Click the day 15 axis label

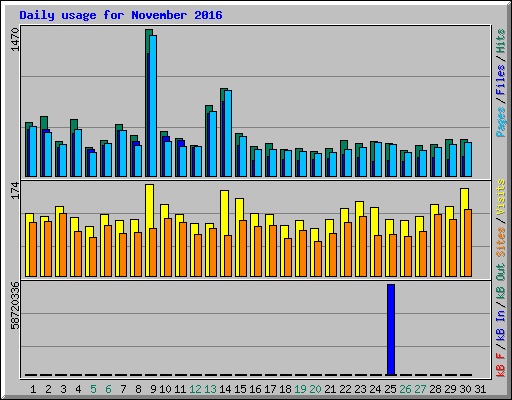click(240, 389)
